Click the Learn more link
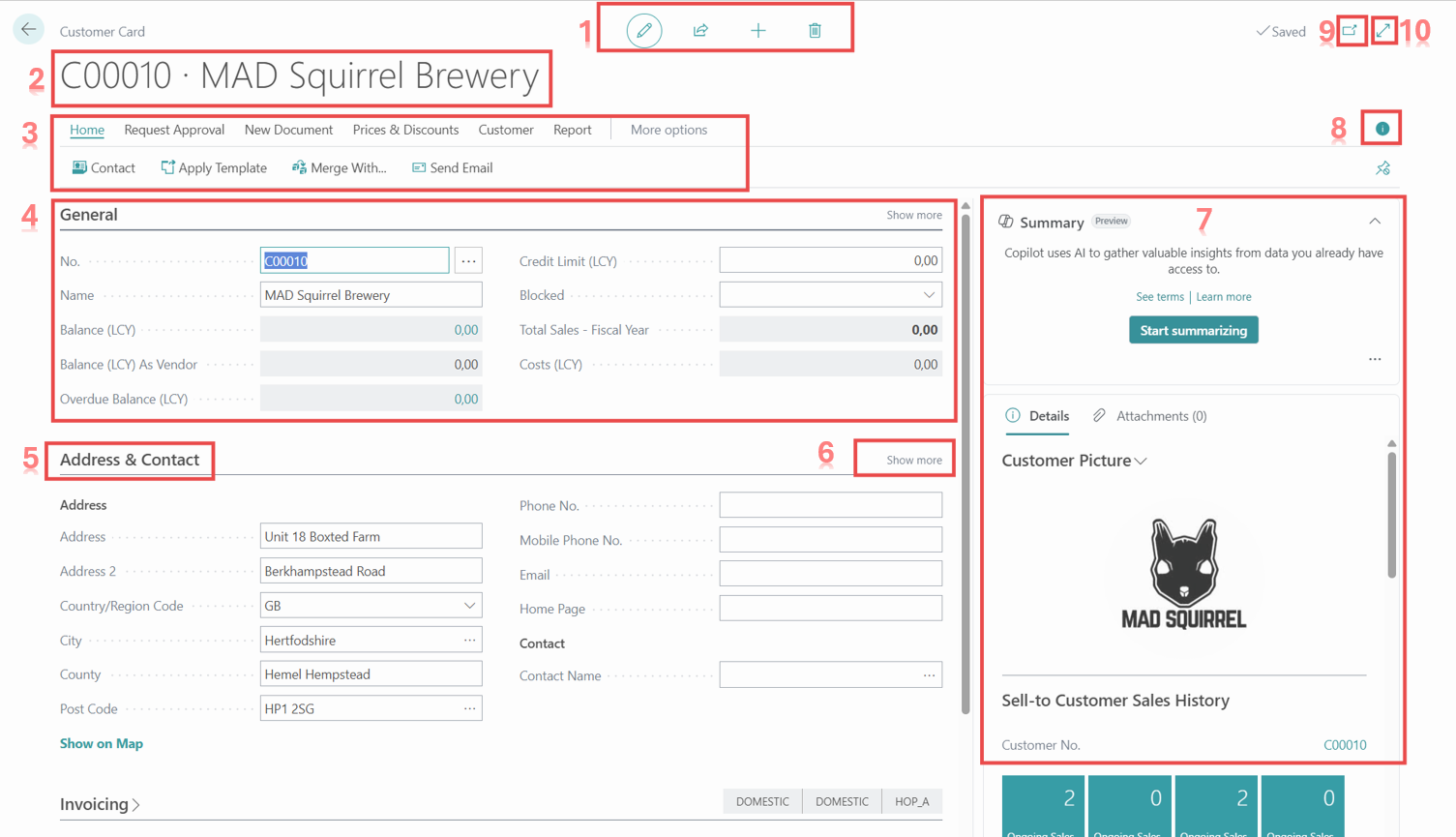The height and width of the screenshot is (837, 1456). (1223, 297)
